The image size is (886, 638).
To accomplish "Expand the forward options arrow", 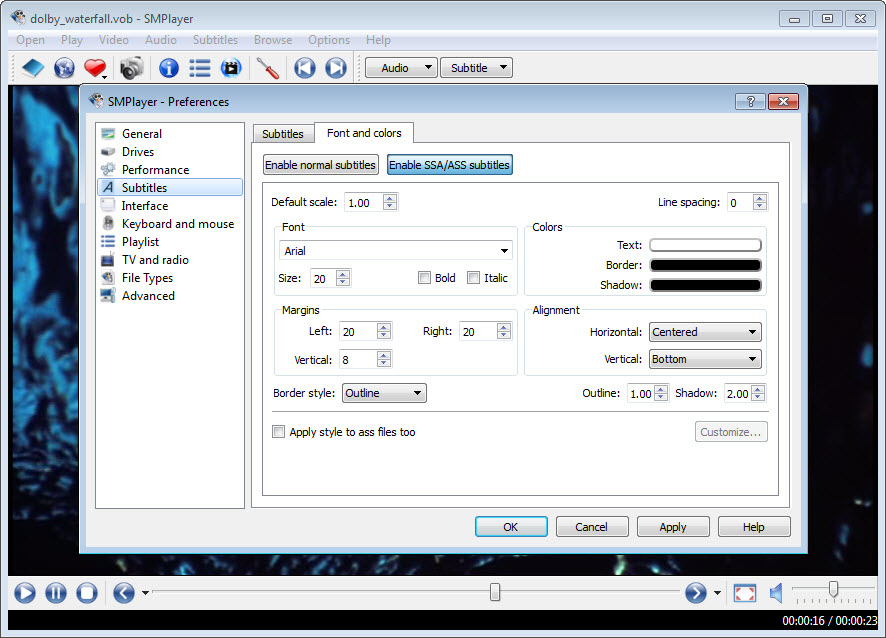I will (x=718, y=593).
